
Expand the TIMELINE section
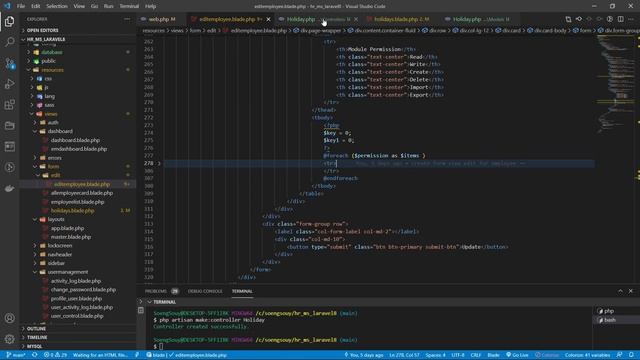click(37, 338)
